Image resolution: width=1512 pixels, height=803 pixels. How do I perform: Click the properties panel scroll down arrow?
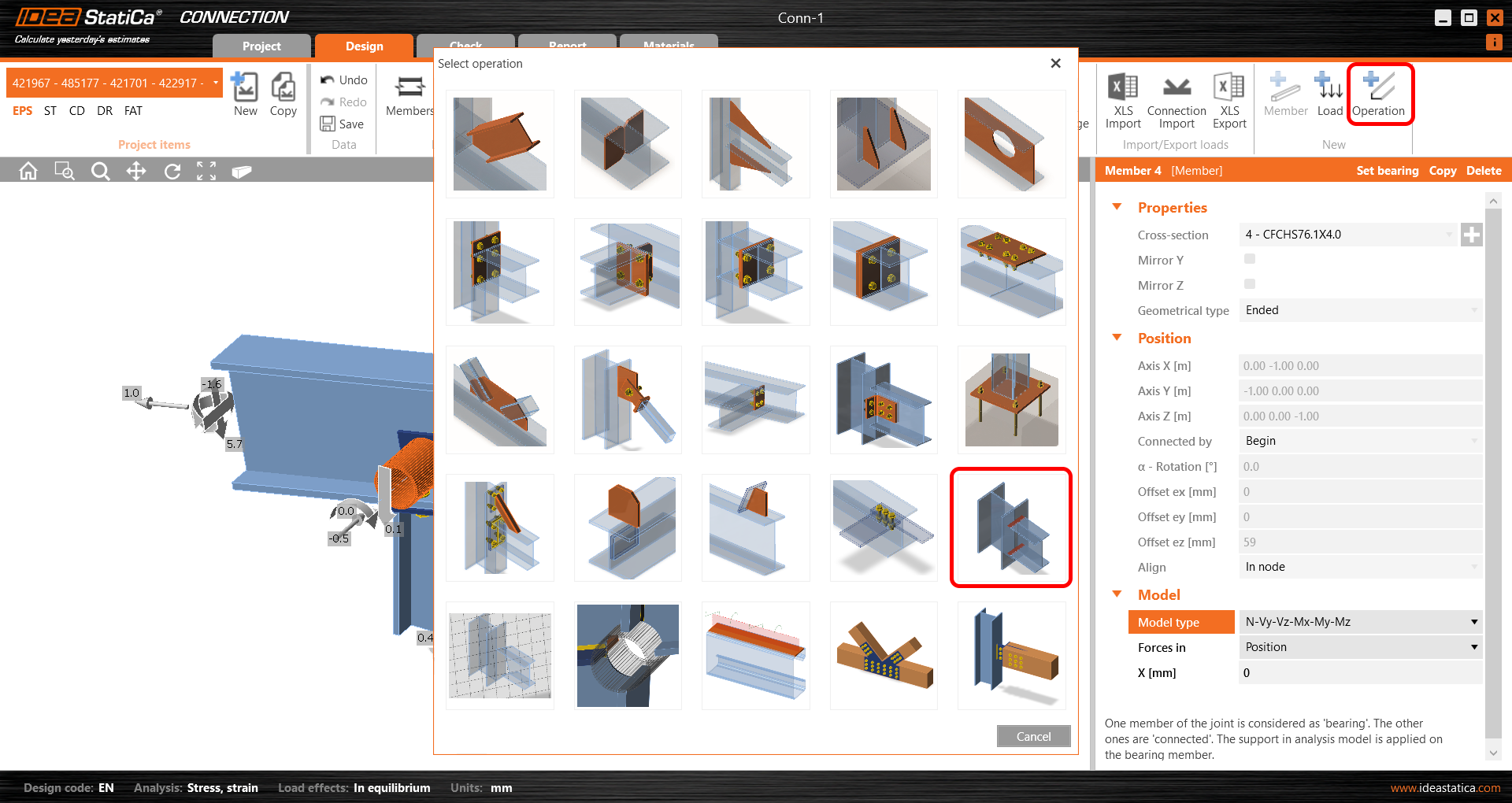click(1493, 753)
